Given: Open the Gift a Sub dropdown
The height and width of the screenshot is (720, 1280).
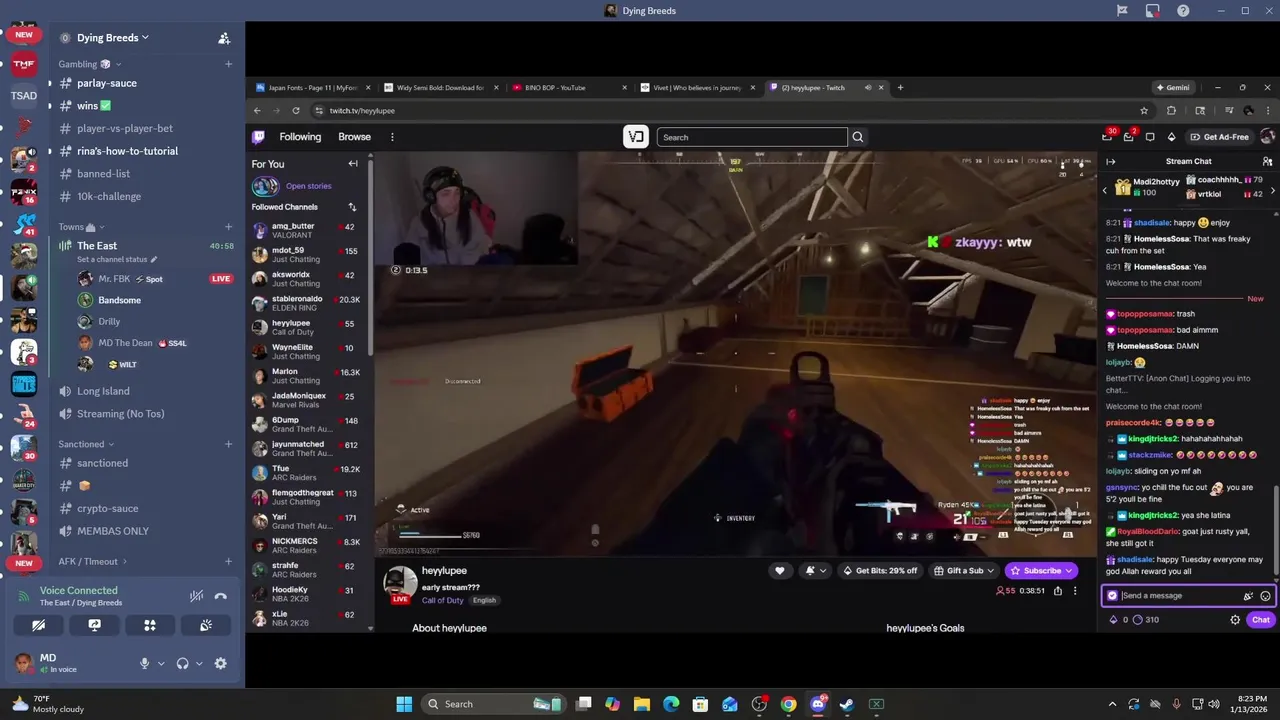Looking at the screenshot, I should coord(964,571).
